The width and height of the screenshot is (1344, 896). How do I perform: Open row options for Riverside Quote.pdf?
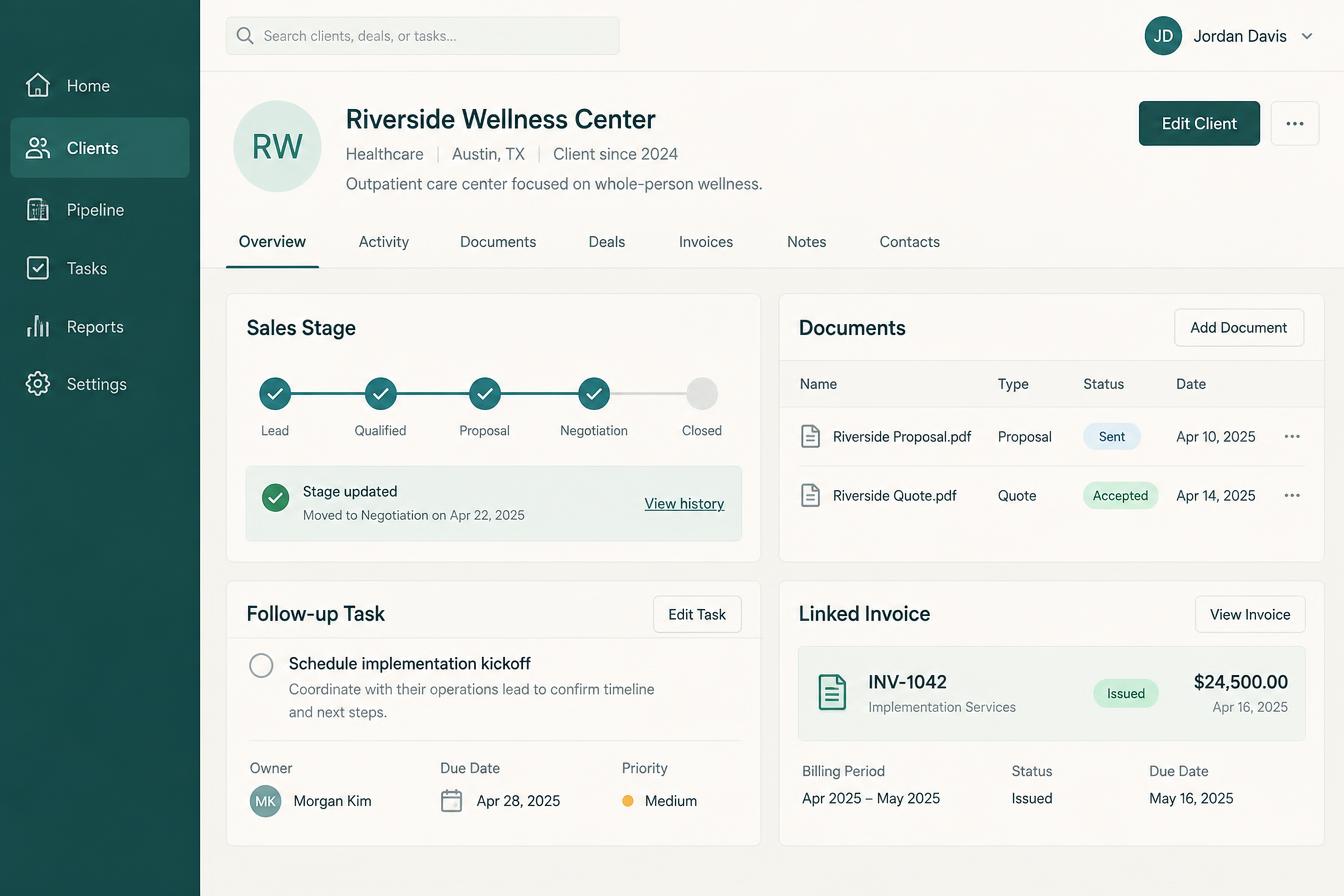point(1292,496)
